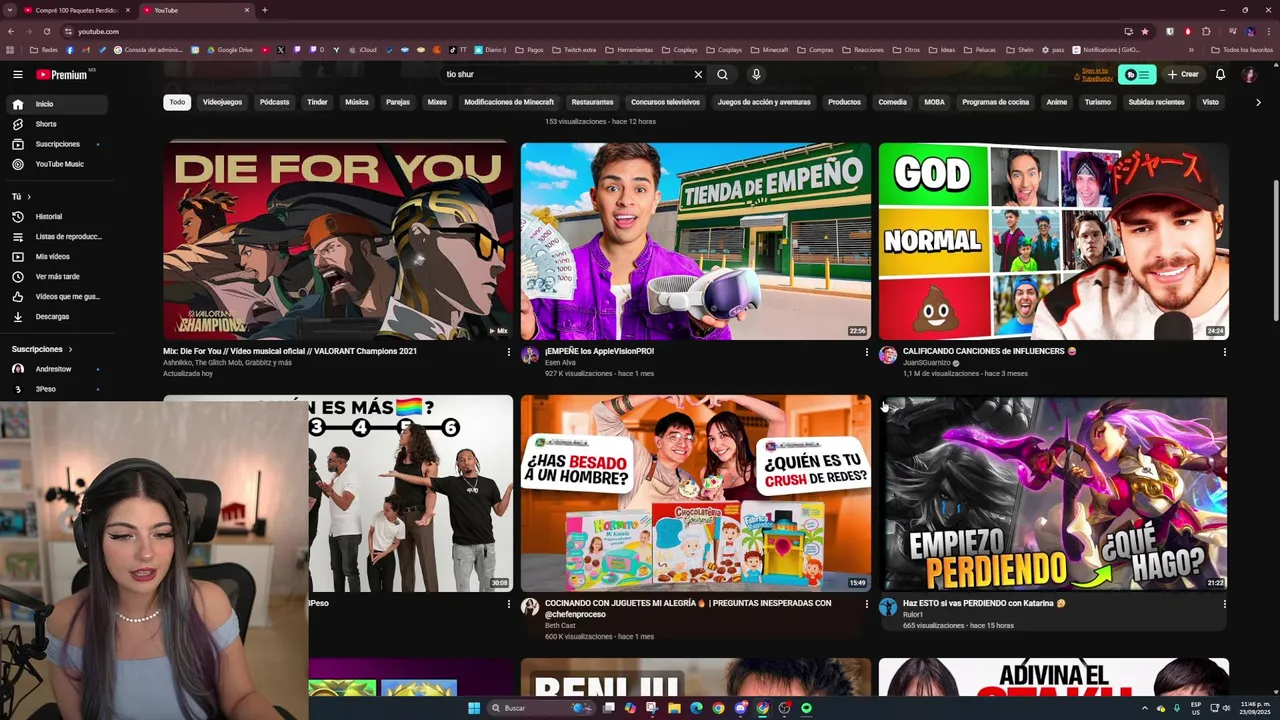Open the JuanSGuarnizo channel avatar
The image size is (1280, 720).
tap(888, 355)
